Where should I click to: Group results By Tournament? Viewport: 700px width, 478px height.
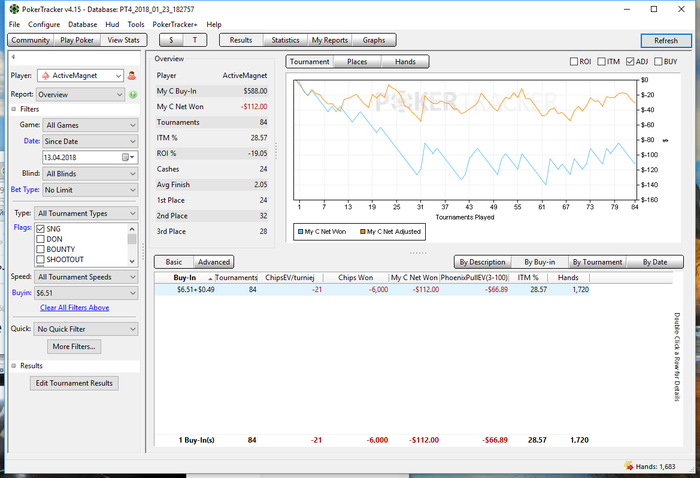(x=597, y=262)
